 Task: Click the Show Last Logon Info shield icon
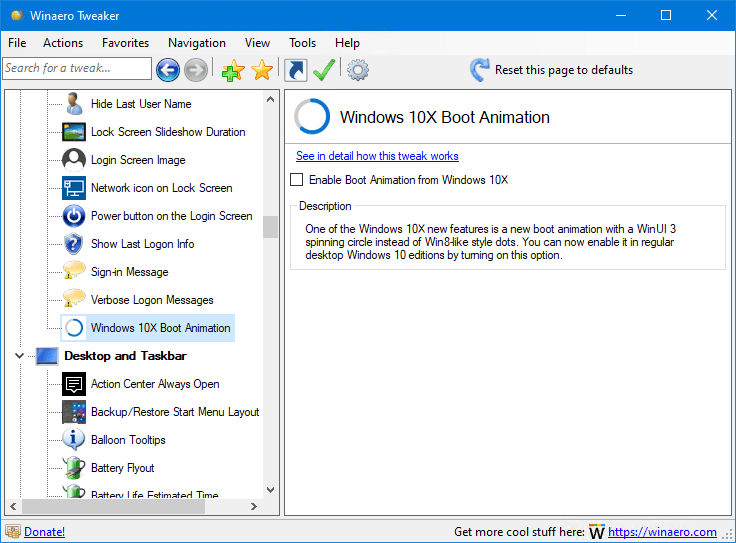(x=74, y=244)
